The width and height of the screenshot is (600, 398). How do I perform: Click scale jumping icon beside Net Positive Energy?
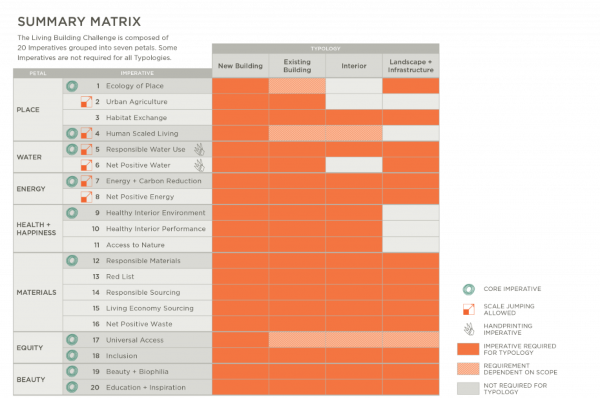coord(86,197)
